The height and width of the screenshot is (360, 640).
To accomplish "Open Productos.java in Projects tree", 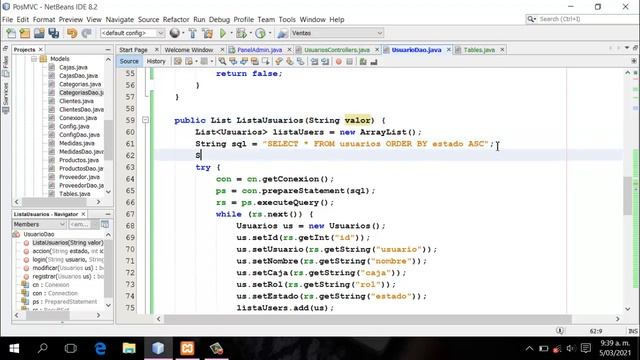I will click(x=79, y=160).
